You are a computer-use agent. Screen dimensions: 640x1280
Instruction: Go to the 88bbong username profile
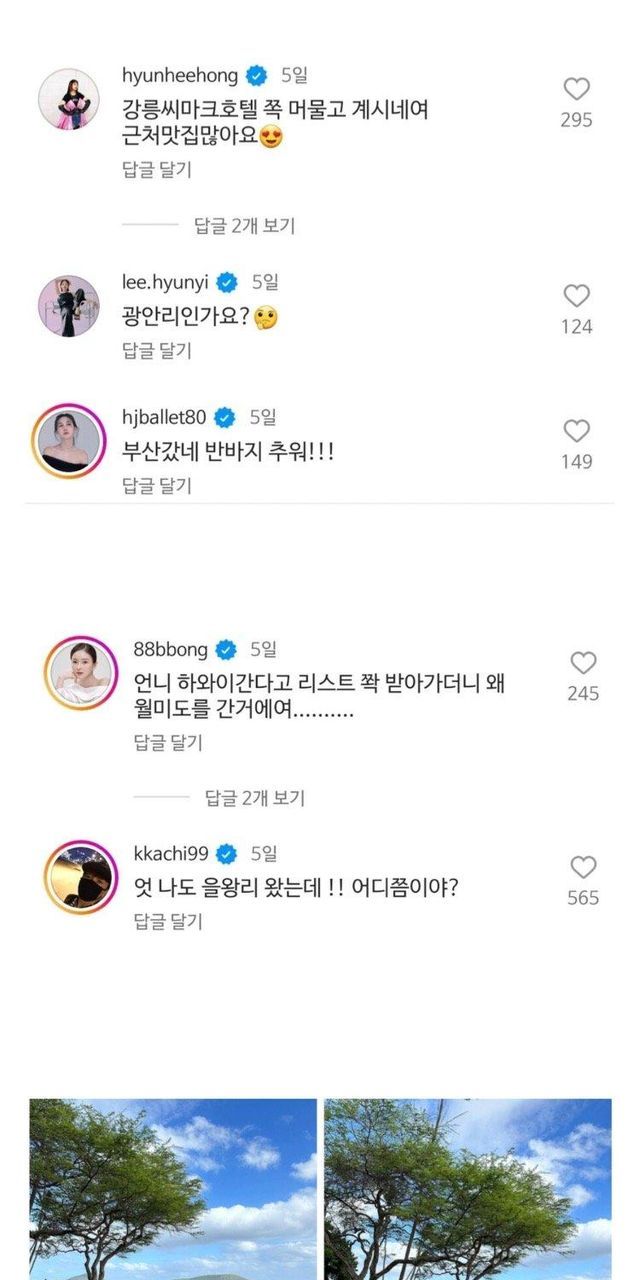point(170,650)
